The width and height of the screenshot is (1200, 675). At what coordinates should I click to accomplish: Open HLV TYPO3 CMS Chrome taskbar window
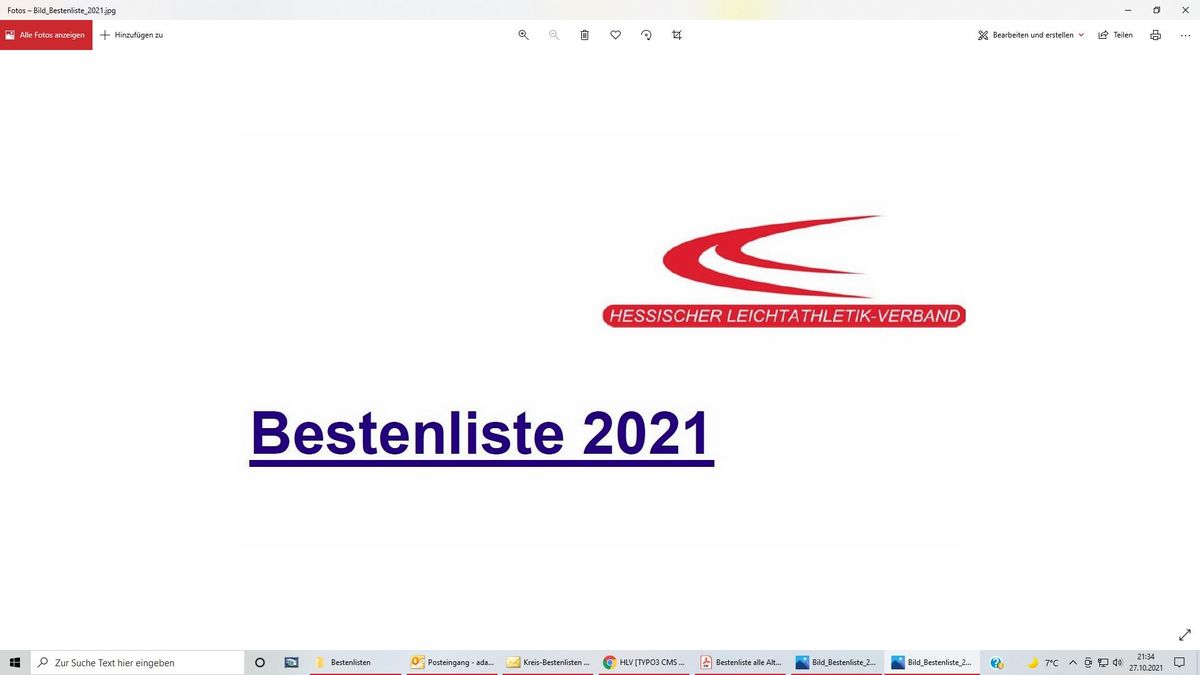pyautogui.click(x=643, y=663)
